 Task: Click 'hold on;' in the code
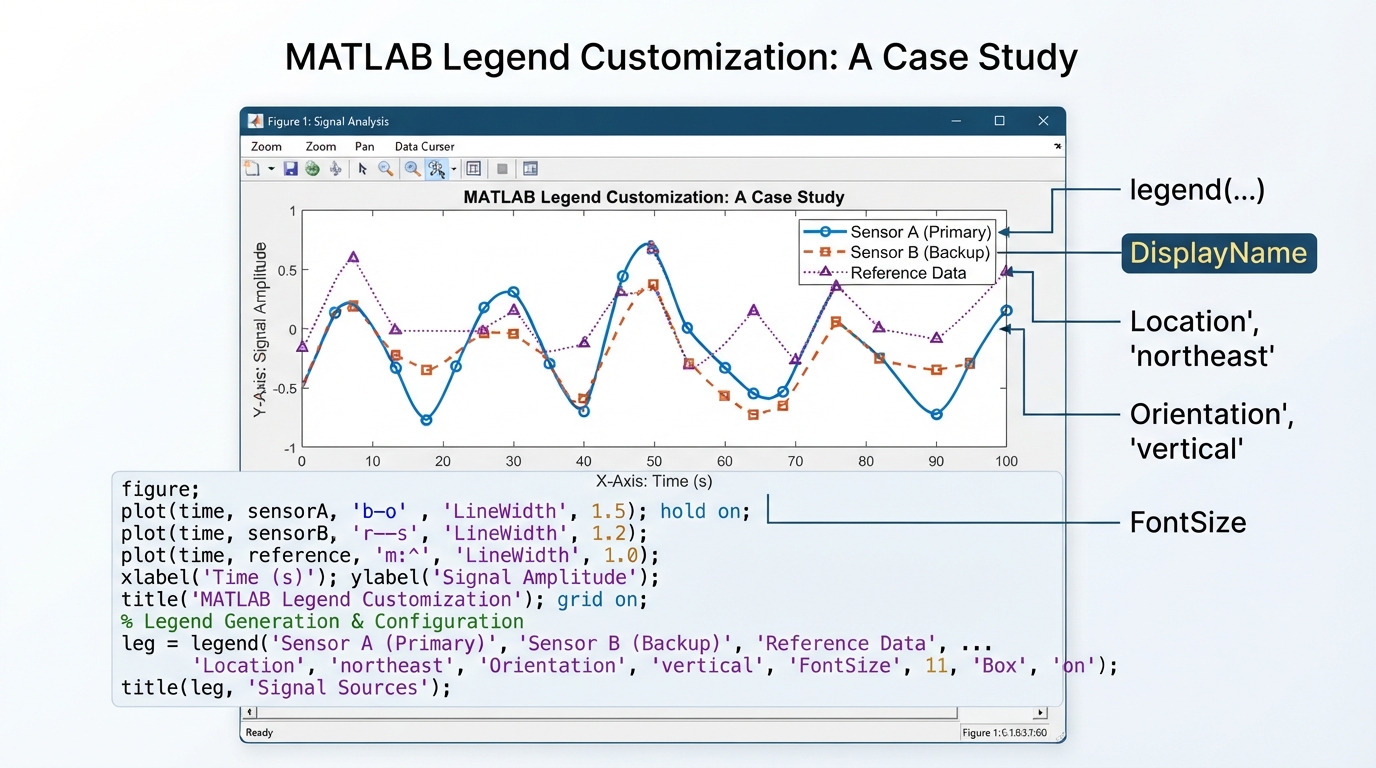coord(704,511)
